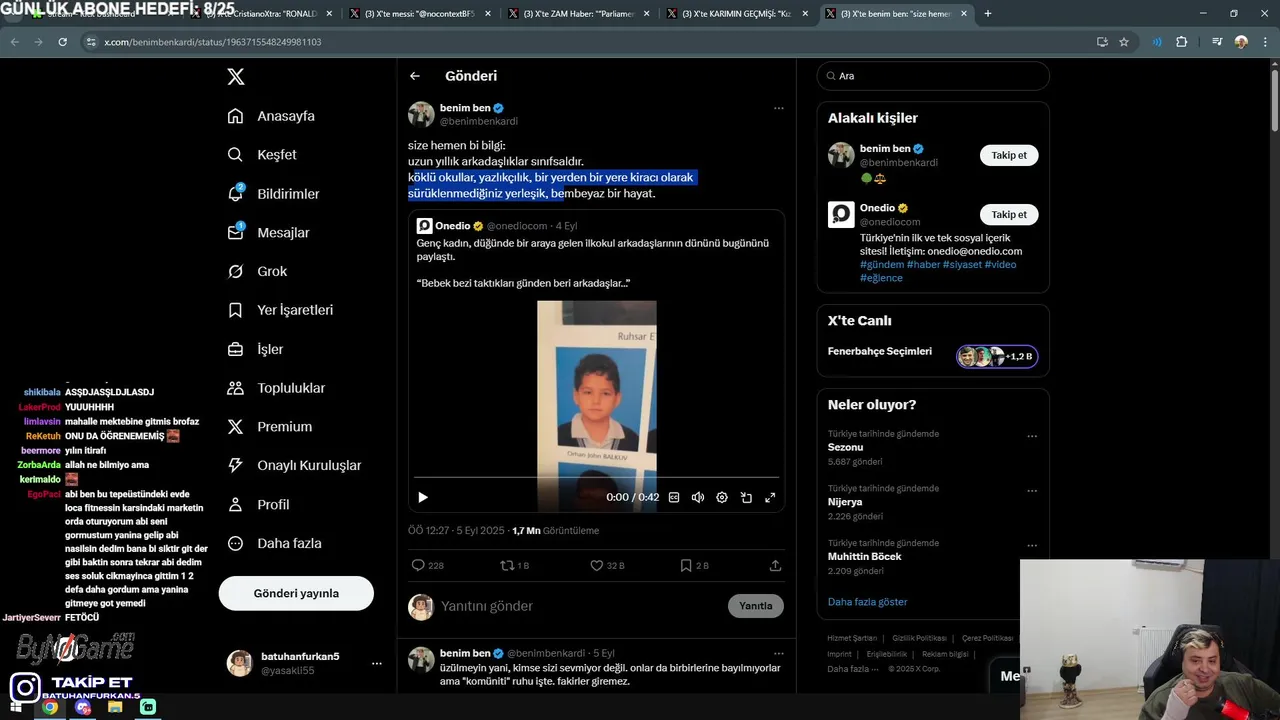Screen dimensions: 1280x720
Task: Like the post with heart icon
Action: pos(607,565)
